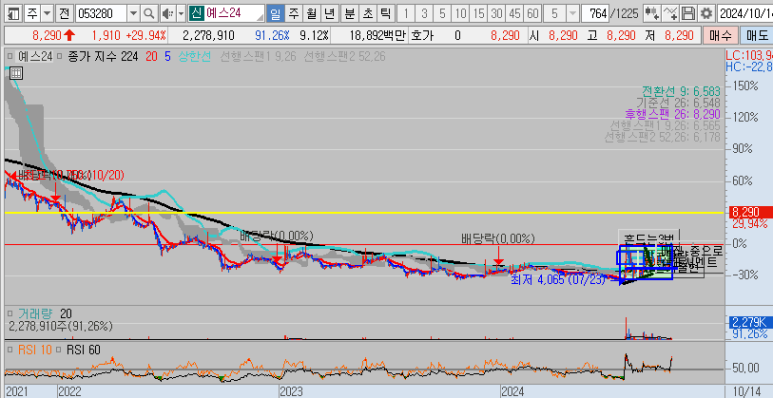Toggle the 종가 지수 legend checkbox
The width and height of the screenshot is (773, 398).
click(59, 57)
